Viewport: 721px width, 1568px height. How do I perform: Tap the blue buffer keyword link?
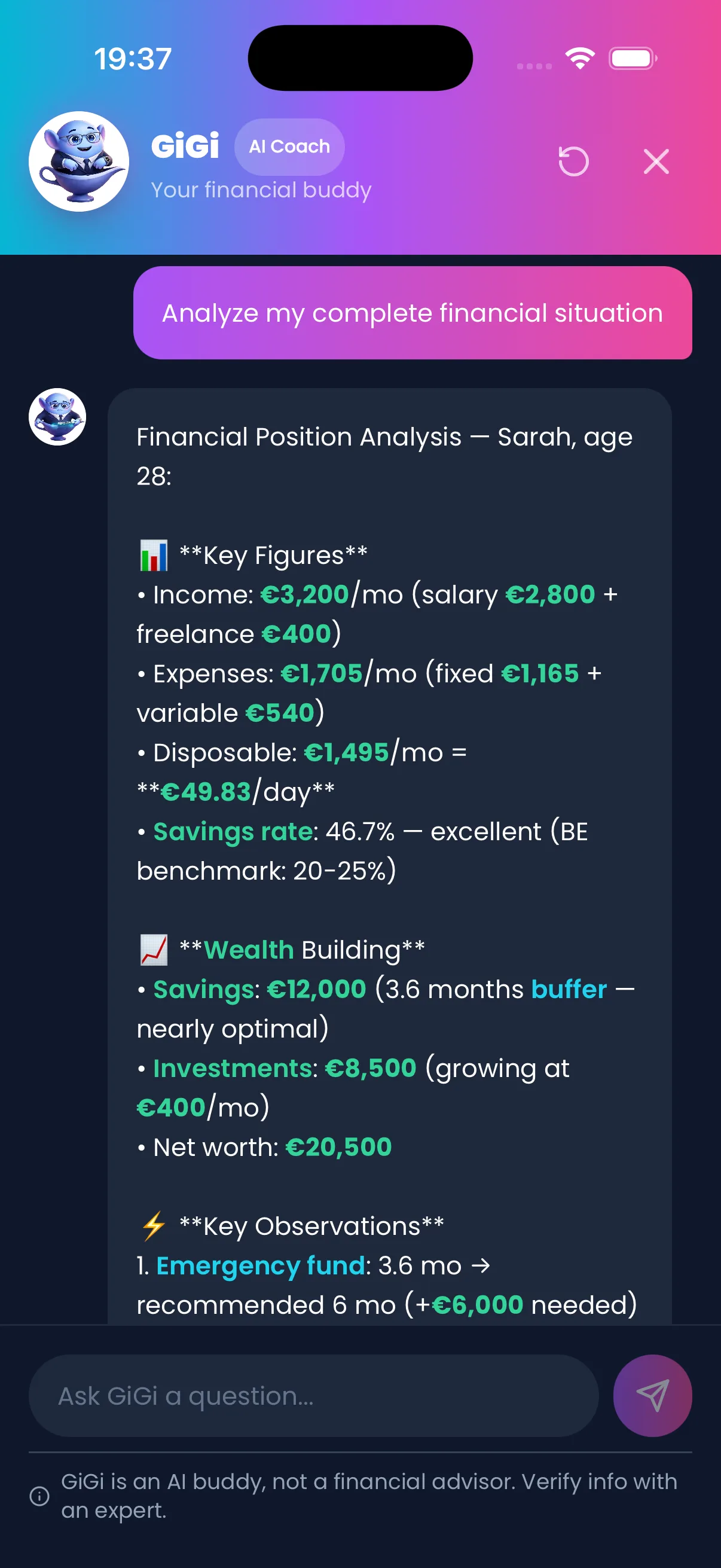tap(569, 990)
